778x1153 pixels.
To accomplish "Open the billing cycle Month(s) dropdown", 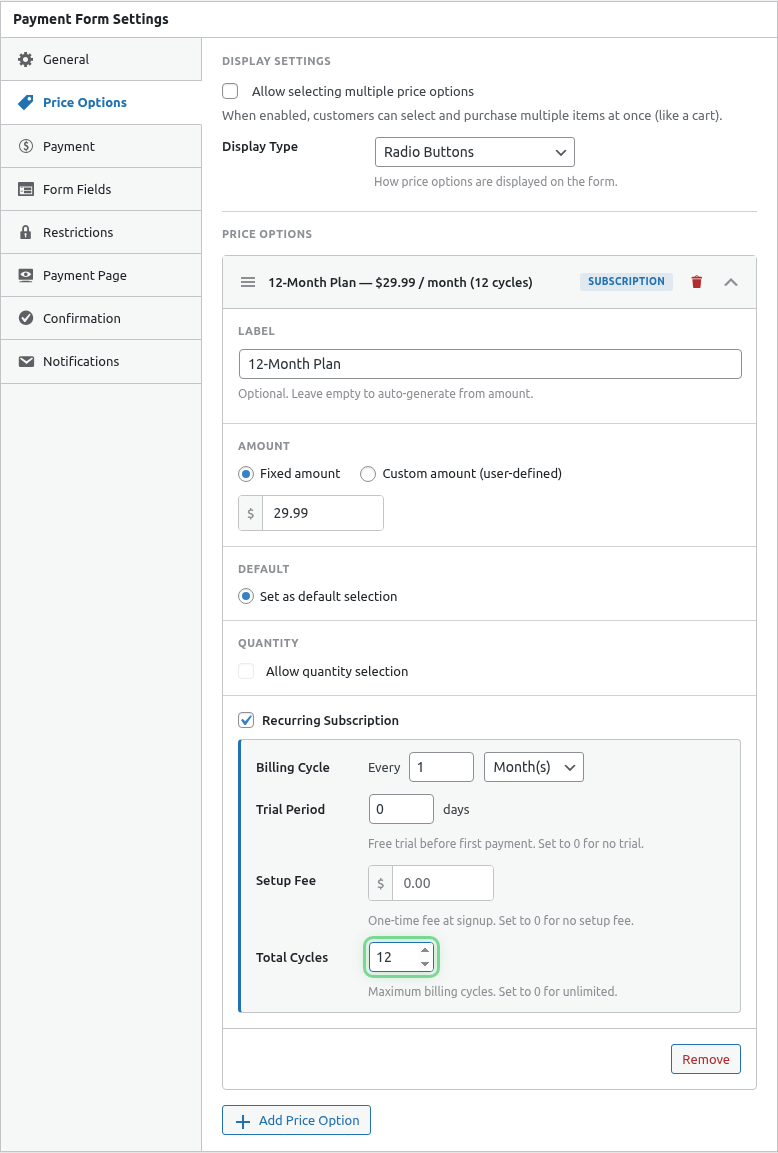I will [x=533, y=767].
